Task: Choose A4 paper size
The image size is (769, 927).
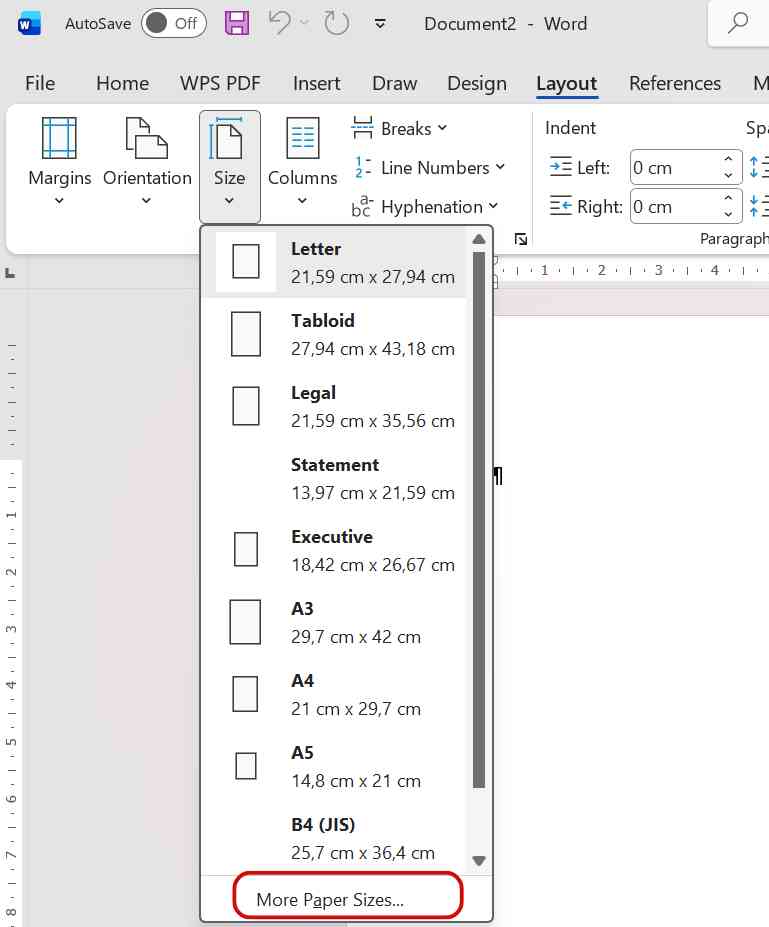Action: pyautogui.click(x=335, y=695)
